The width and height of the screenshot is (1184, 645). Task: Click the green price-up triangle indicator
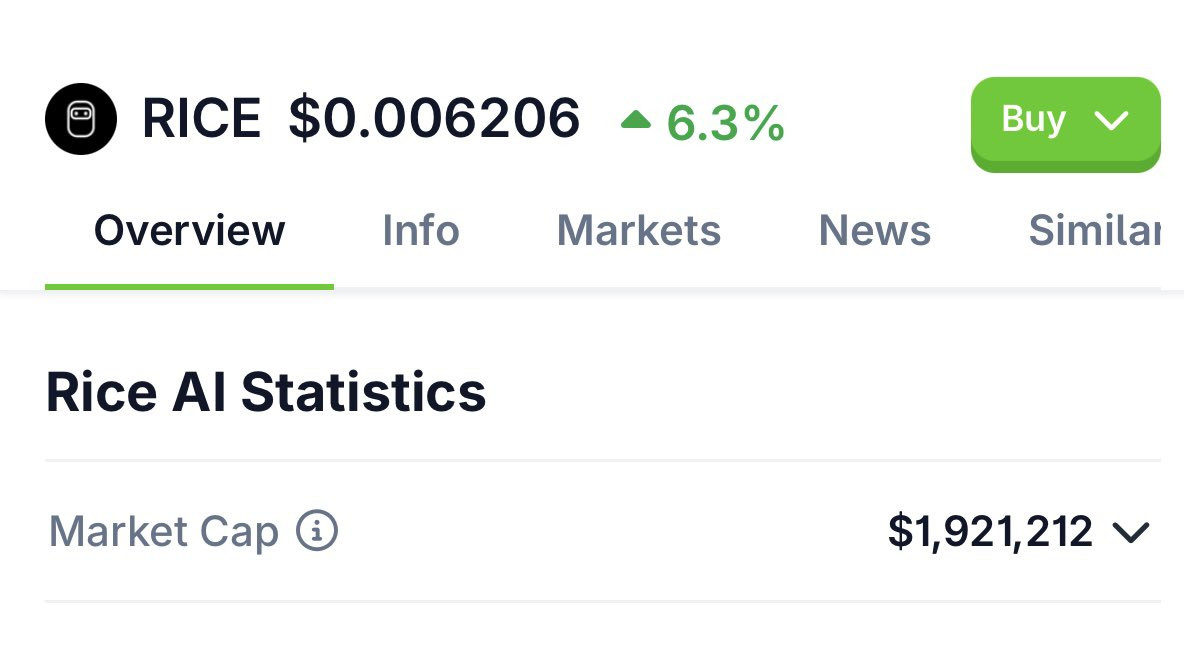pyautogui.click(x=636, y=119)
